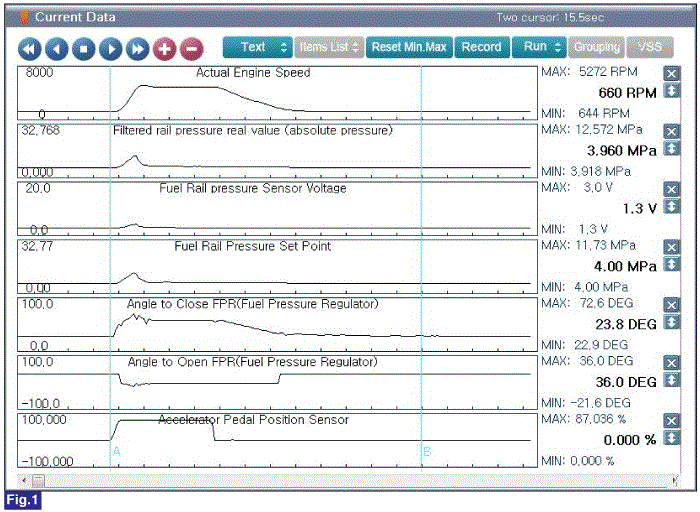Click the MAX: 87.036 % reading
Screen dimensions: 700x512
[583, 419]
